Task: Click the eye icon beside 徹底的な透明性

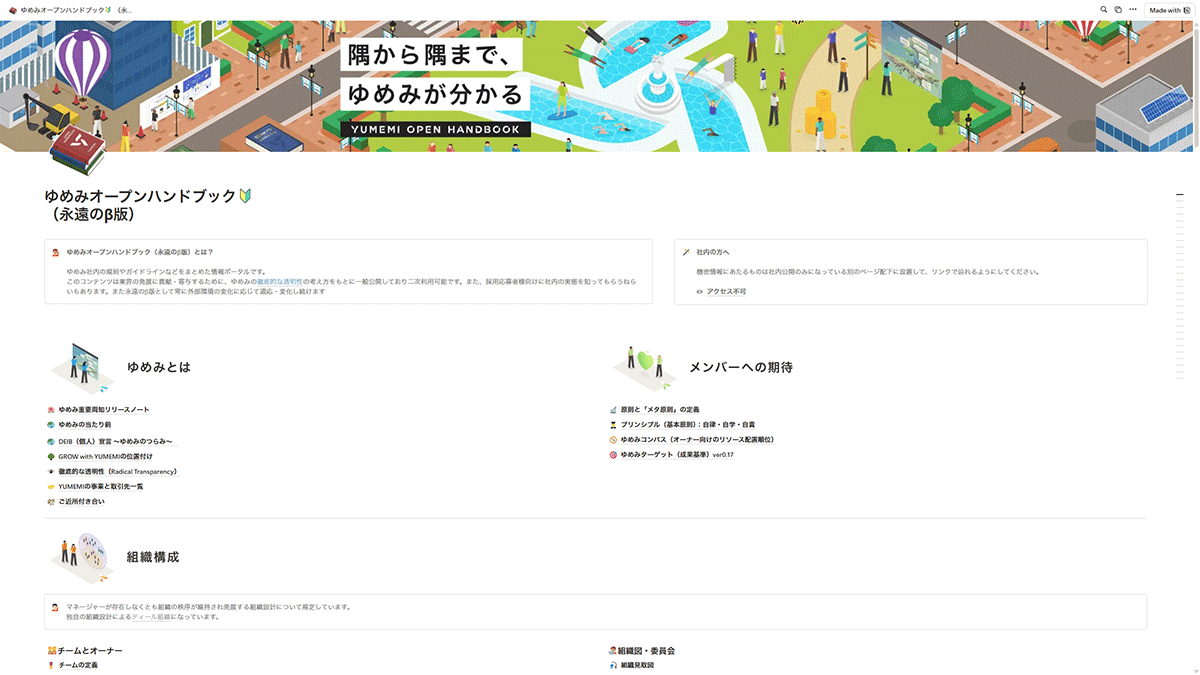Action: tap(51, 471)
